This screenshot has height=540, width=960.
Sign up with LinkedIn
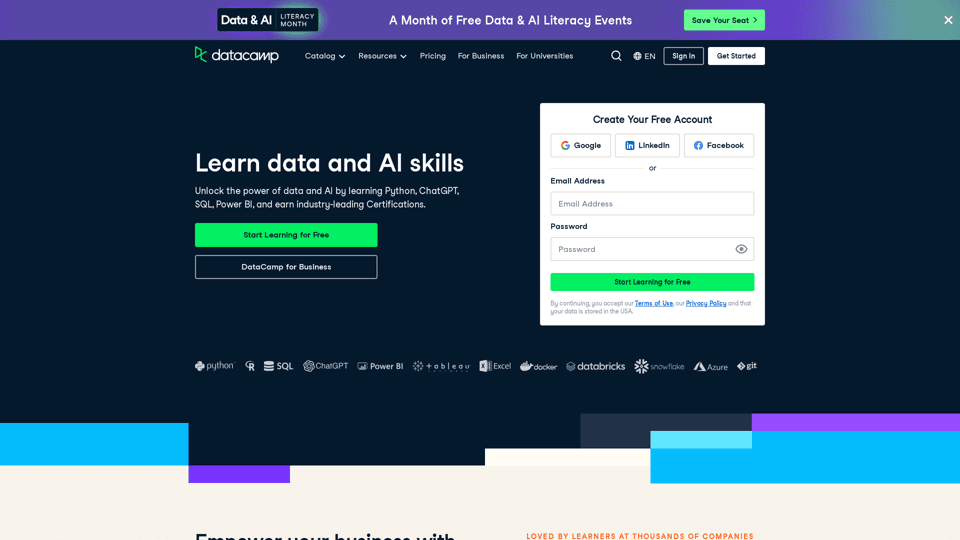click(647, 145)
